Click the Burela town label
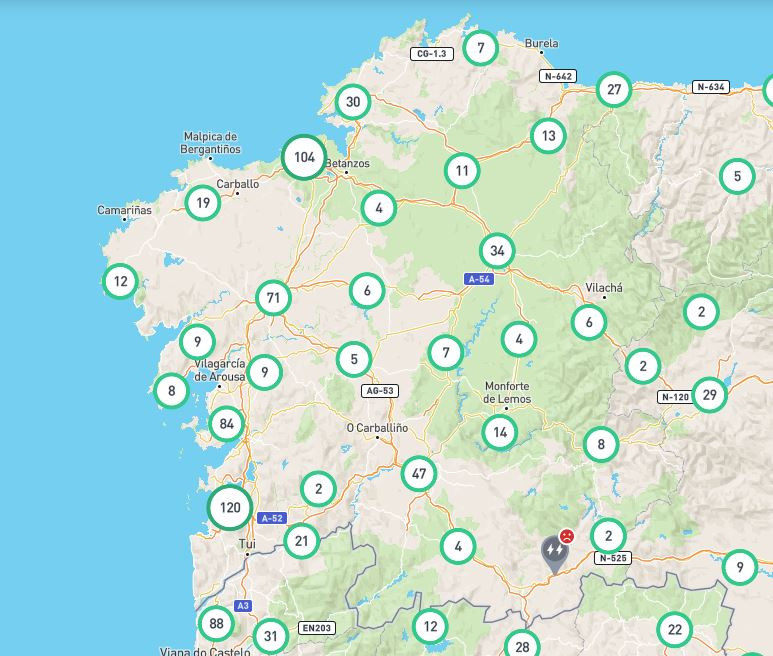This screenshot has height=656, width=773. point(541,43)
